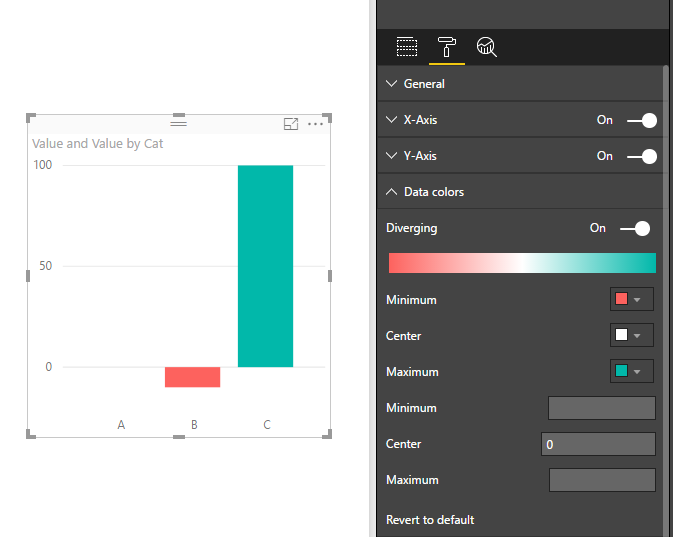The image size is (673, 537).
Task: Click x-axis label A
Action: (x=121, y=425)
